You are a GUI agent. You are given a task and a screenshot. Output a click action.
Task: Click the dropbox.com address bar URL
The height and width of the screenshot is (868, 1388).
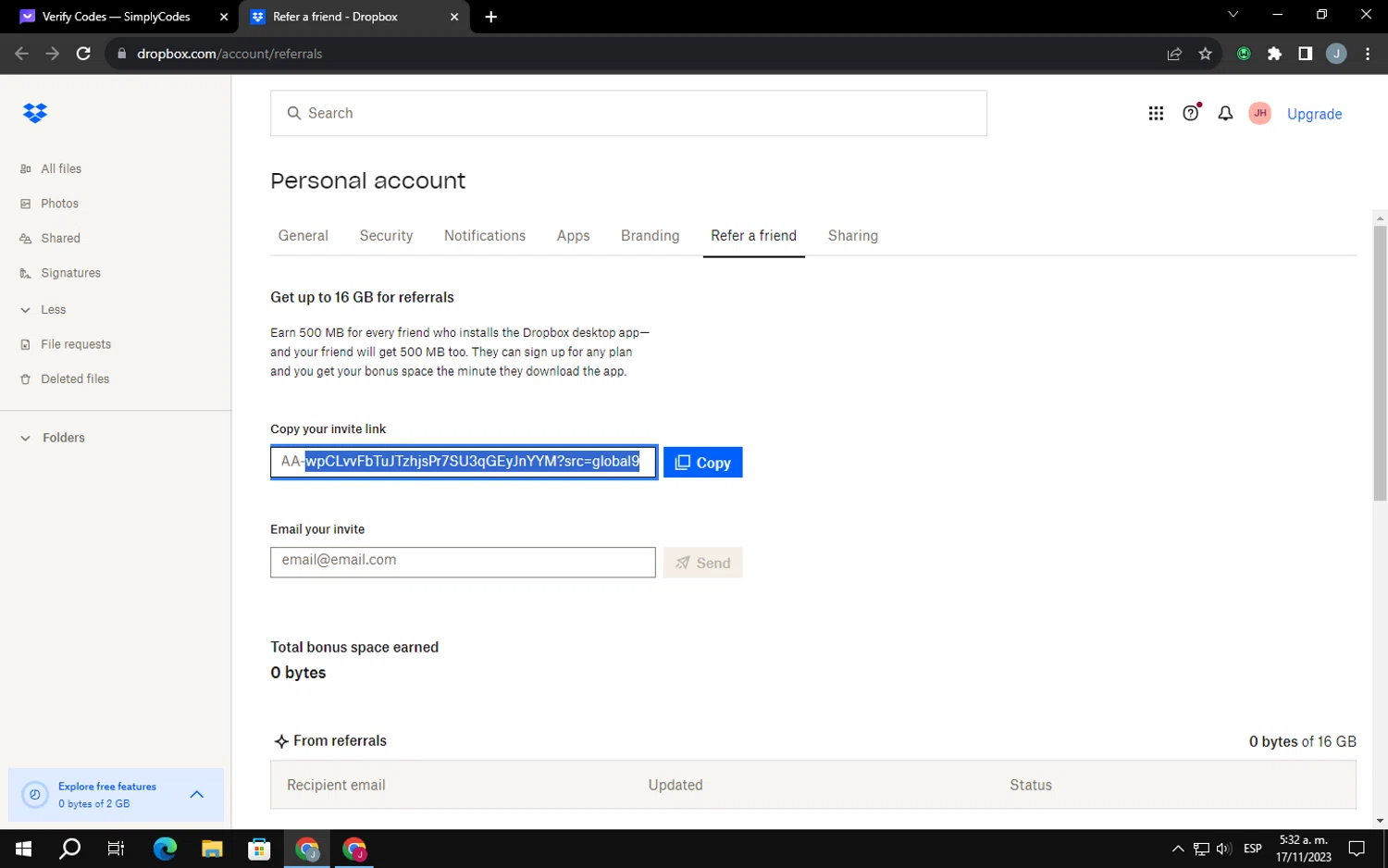point(229,54)
